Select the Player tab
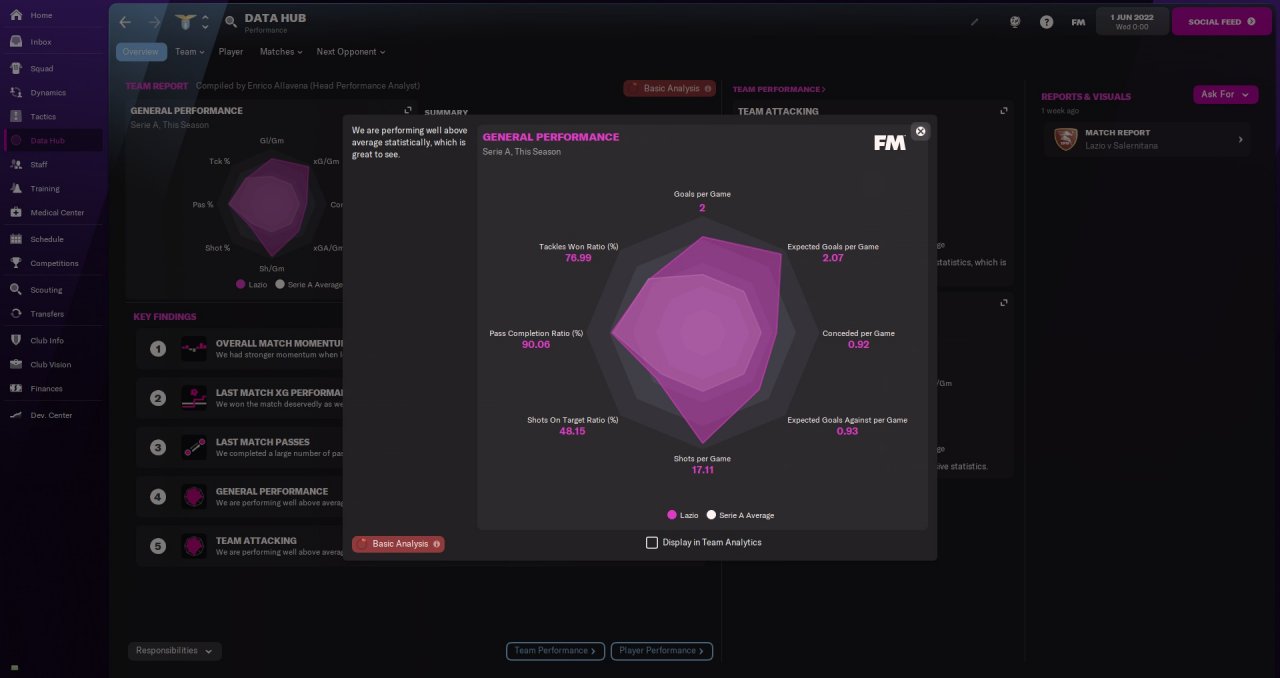Viewport: 1280px width, 678px height. click(231, 52)
